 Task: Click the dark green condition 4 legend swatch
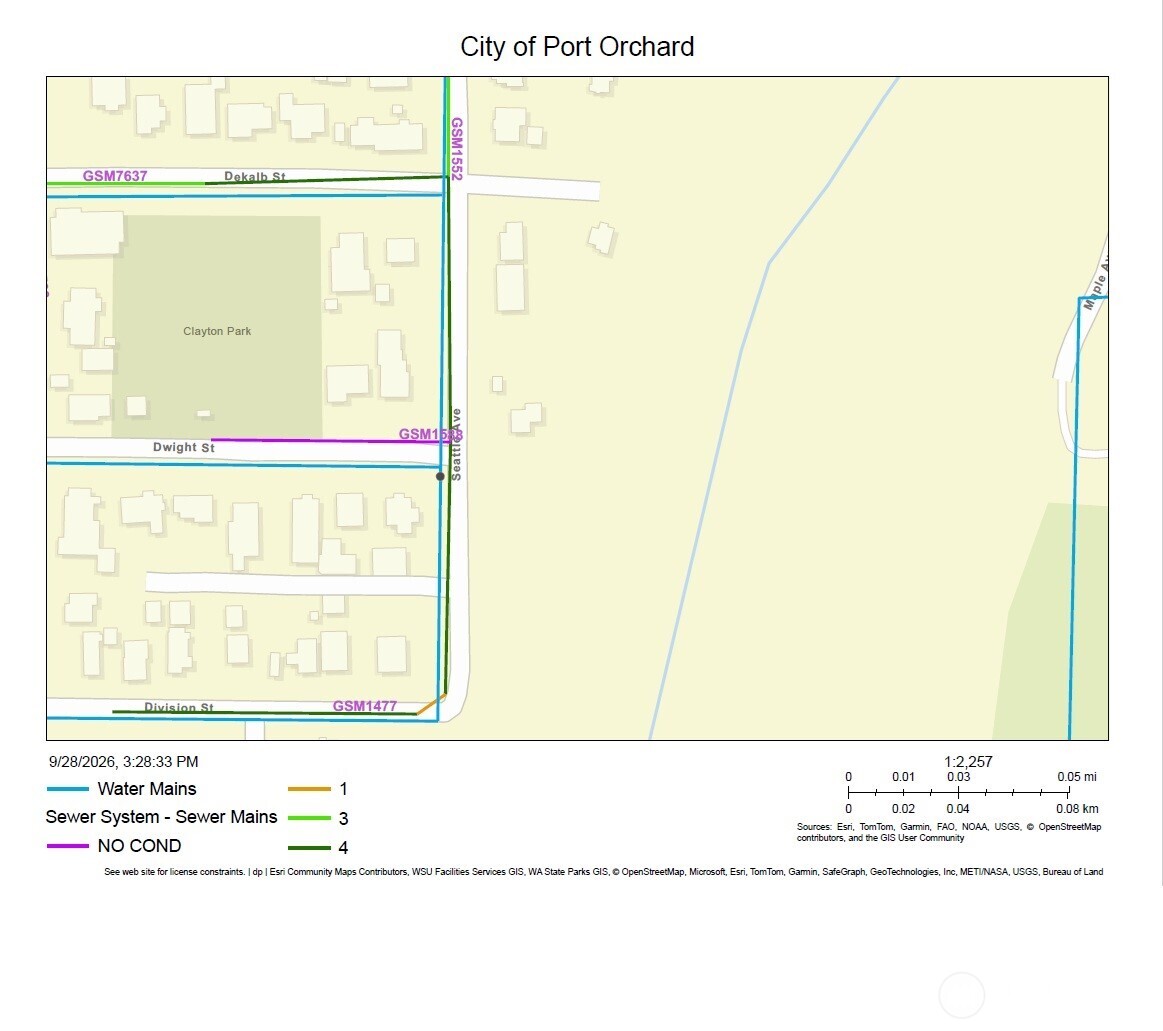309,847
